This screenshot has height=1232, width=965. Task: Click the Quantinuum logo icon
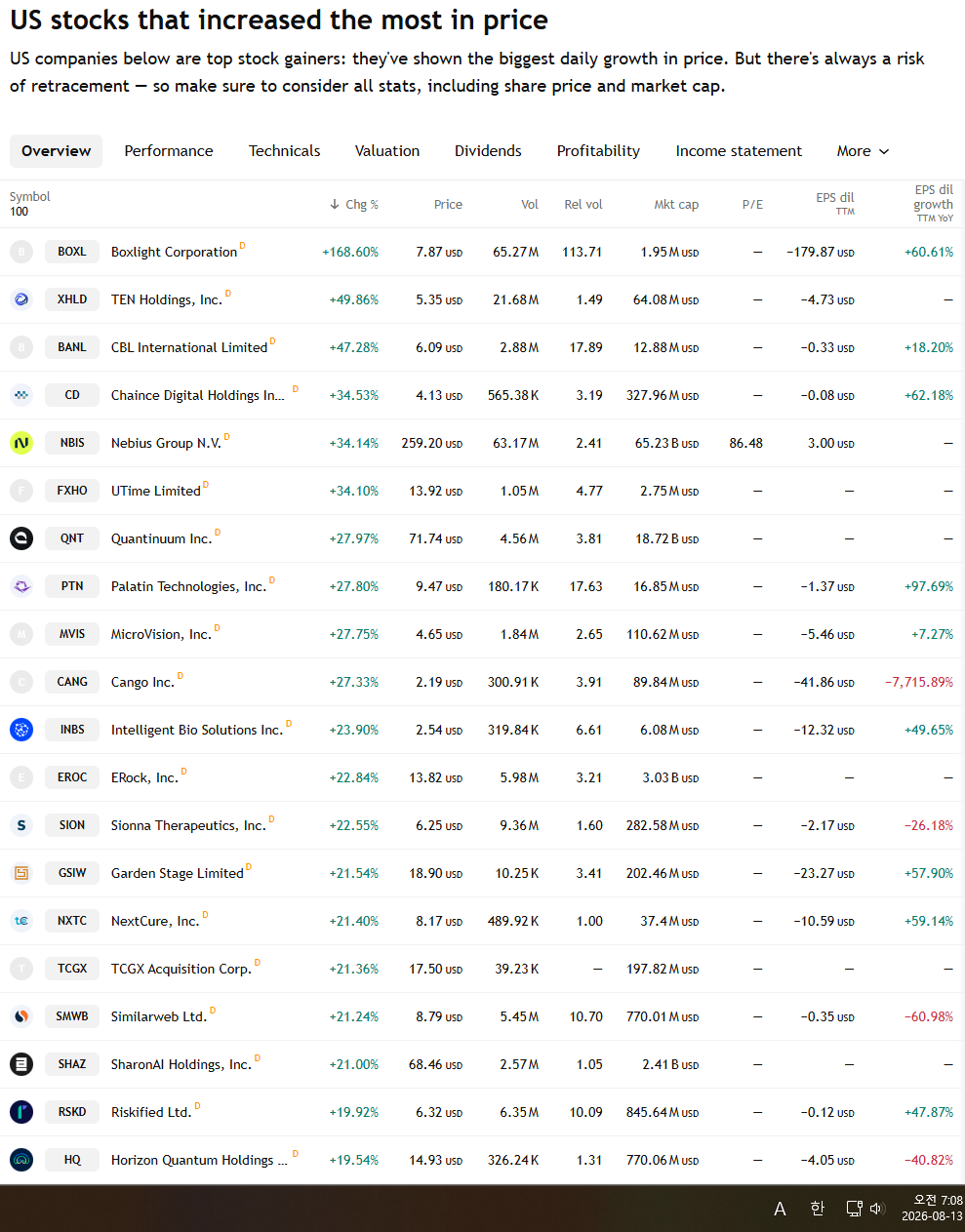coord(21,538)
